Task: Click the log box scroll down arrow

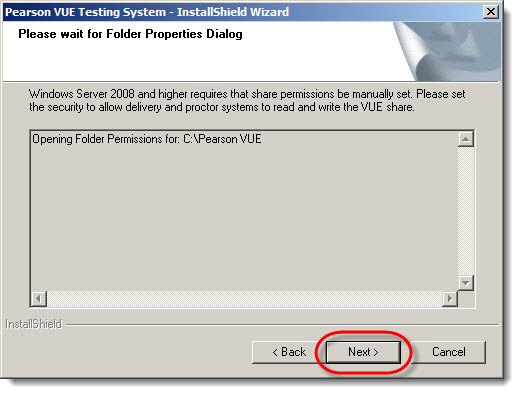Action: point(466,283)
